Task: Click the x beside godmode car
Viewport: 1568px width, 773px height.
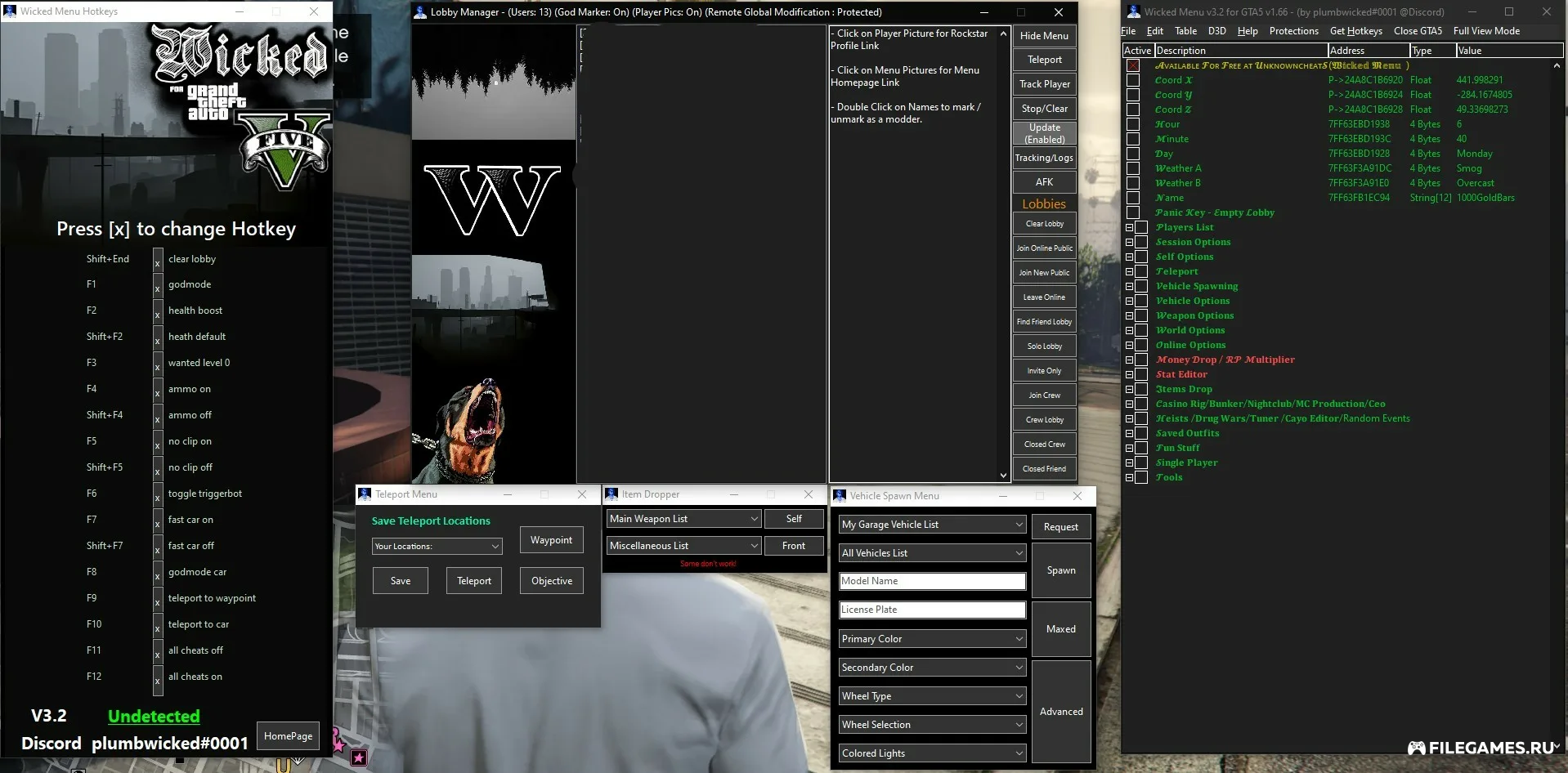Action: tap(158, 573)
